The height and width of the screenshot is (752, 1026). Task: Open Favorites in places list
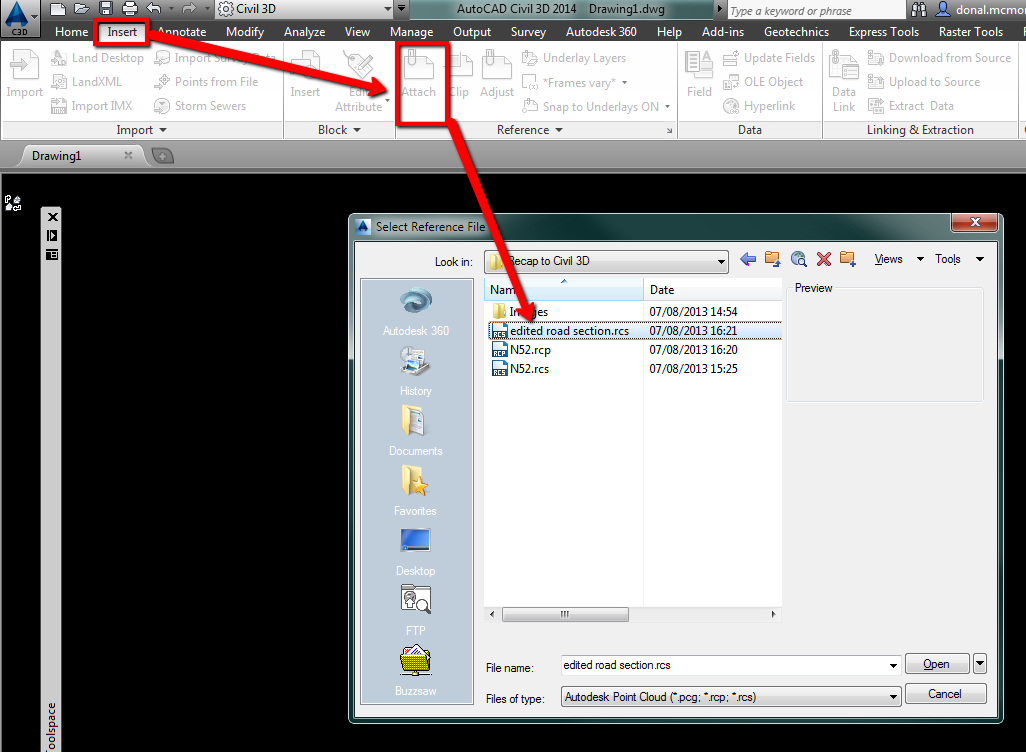pos(416,491)
